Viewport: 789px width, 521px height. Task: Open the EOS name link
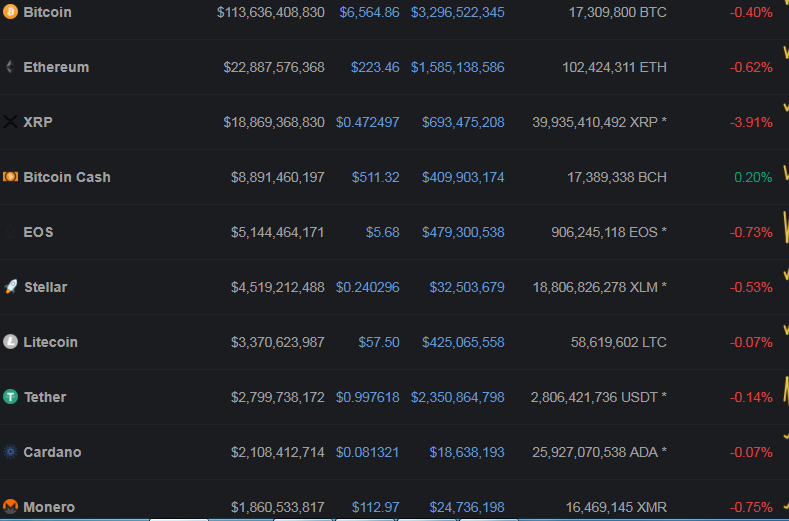click(38, 232)
